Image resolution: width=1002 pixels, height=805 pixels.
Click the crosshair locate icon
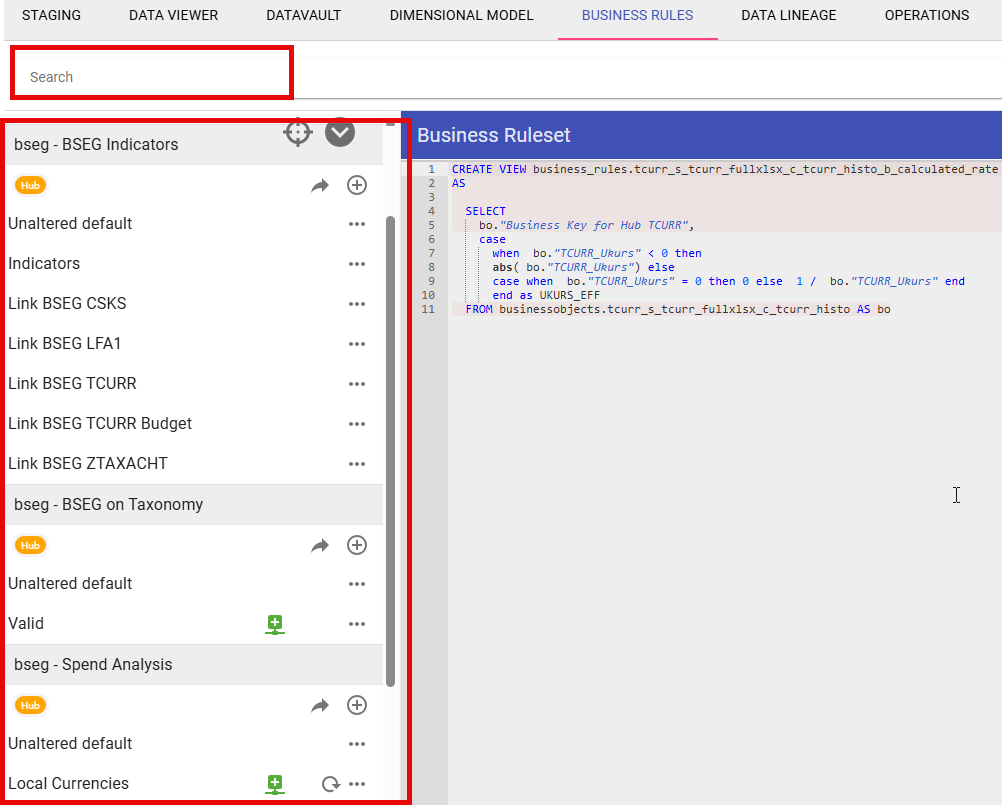point(298,132)
